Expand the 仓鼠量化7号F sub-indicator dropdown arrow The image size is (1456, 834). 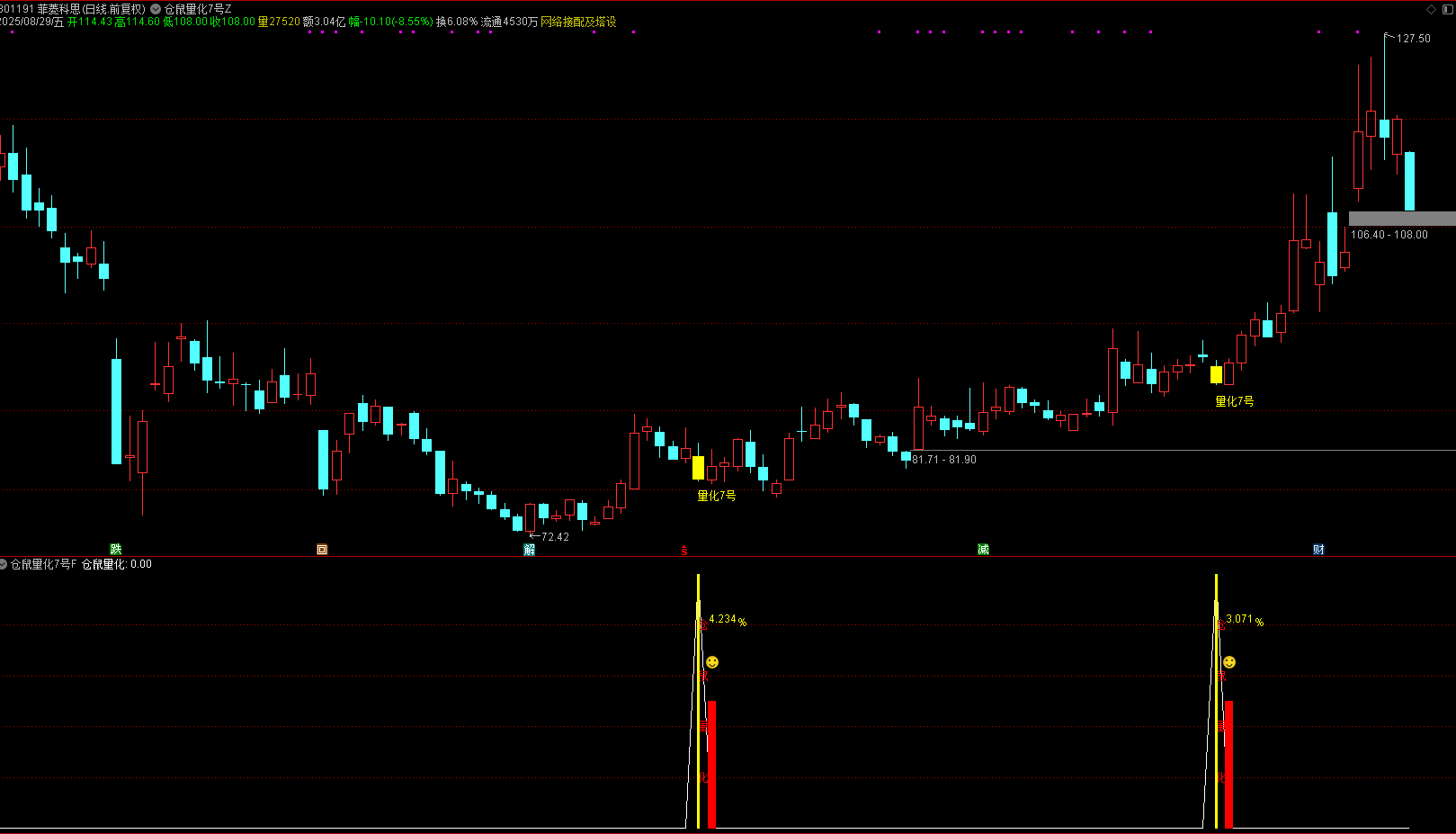click(4, 564)
